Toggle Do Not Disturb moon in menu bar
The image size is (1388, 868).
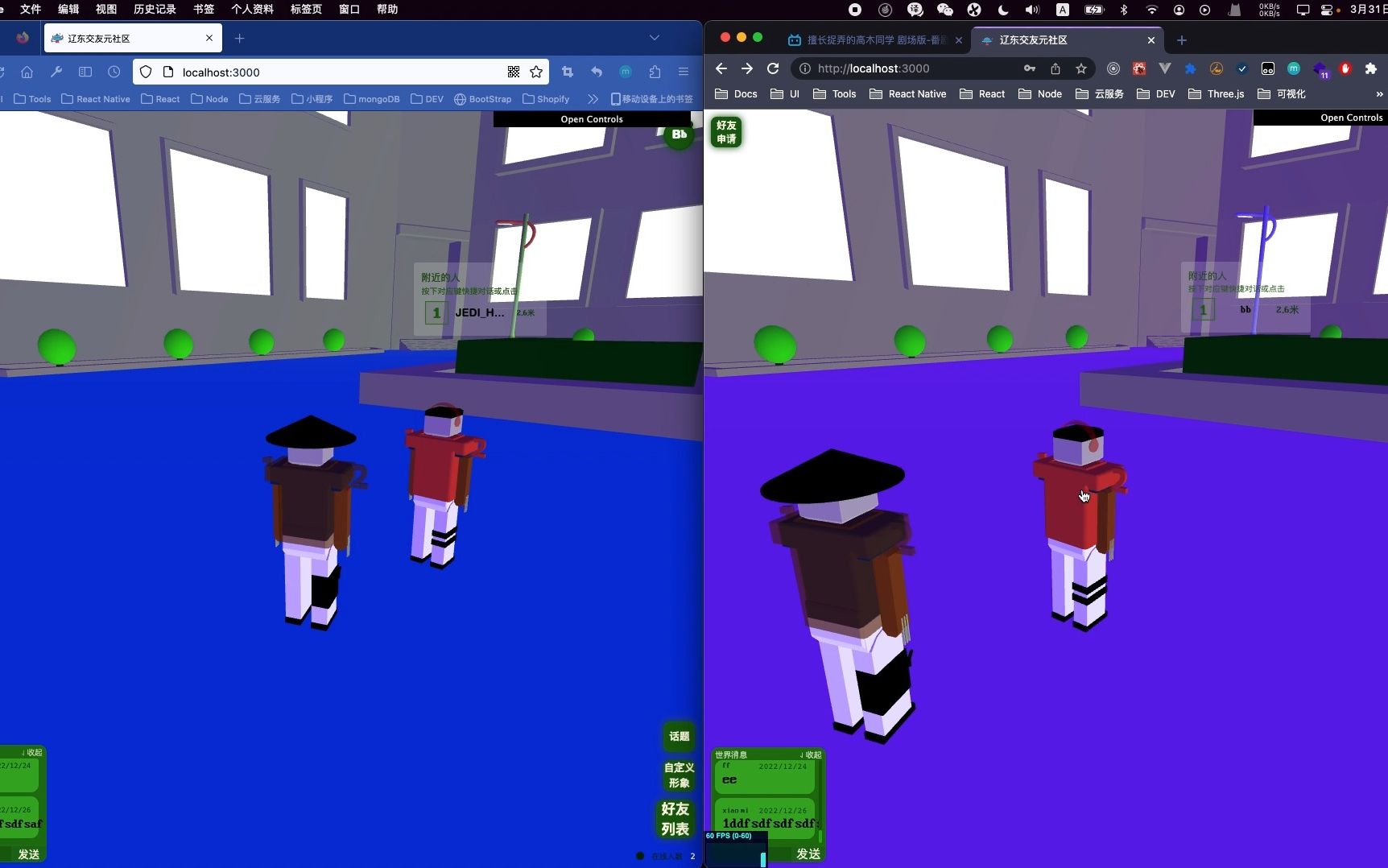tap(1003, 10)
